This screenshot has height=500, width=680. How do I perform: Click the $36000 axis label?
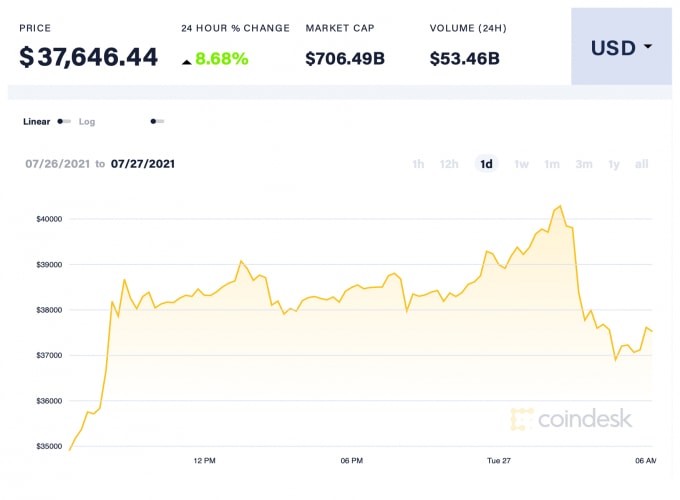pyautogui.click(x=49, y=401)
